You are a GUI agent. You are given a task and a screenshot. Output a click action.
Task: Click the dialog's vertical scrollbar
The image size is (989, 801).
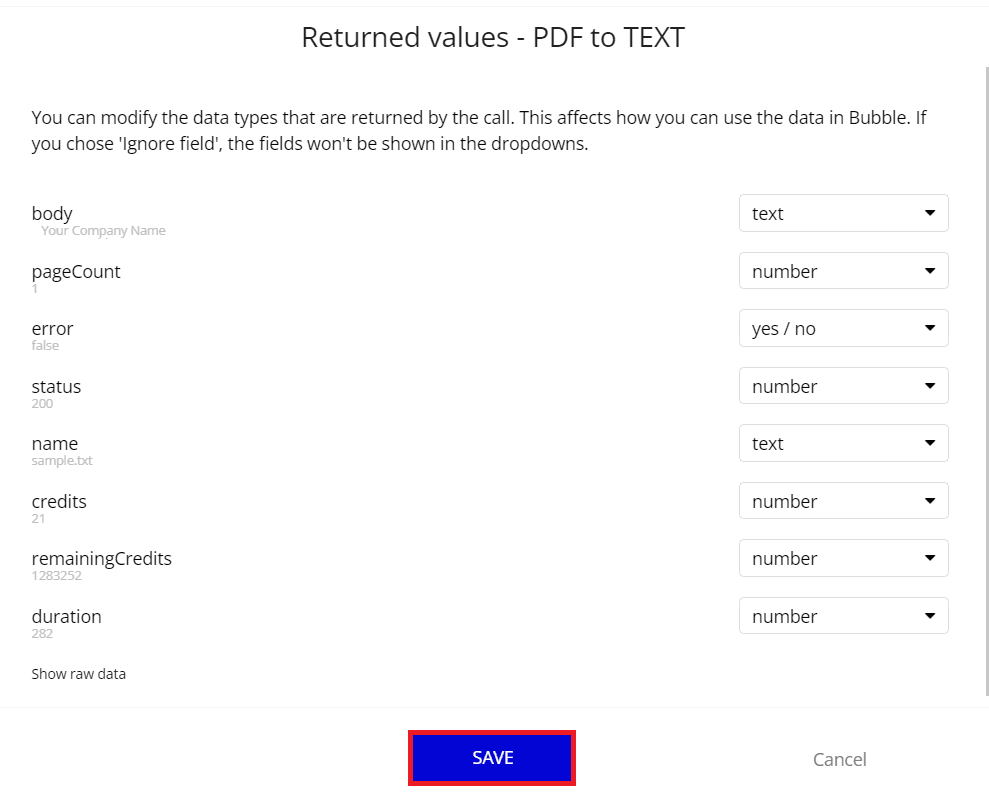985,380
